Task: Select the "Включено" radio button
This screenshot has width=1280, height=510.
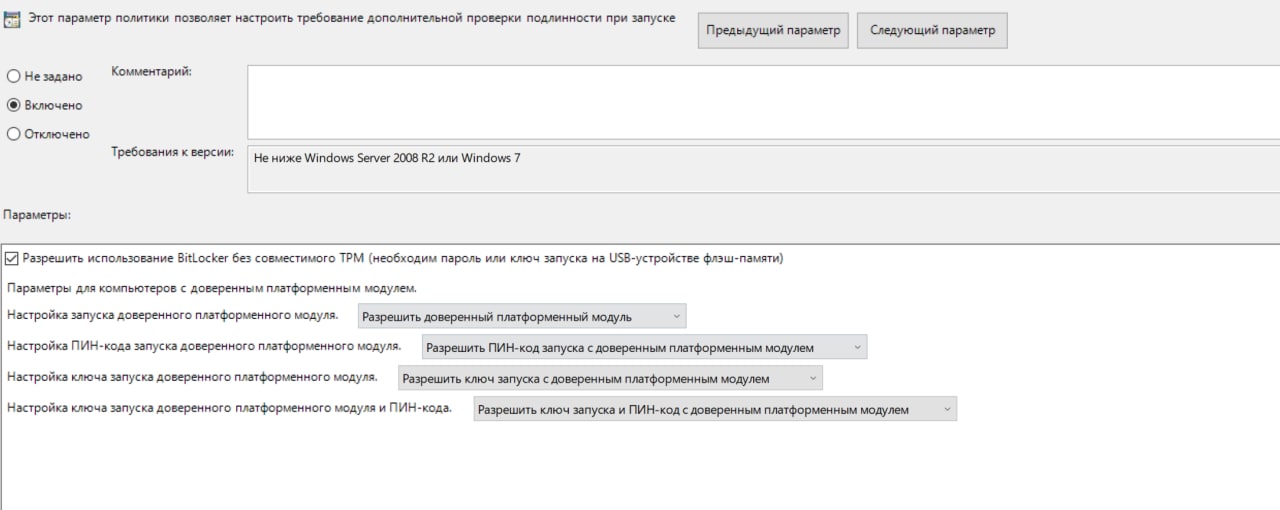Action: tap(14, 105)
